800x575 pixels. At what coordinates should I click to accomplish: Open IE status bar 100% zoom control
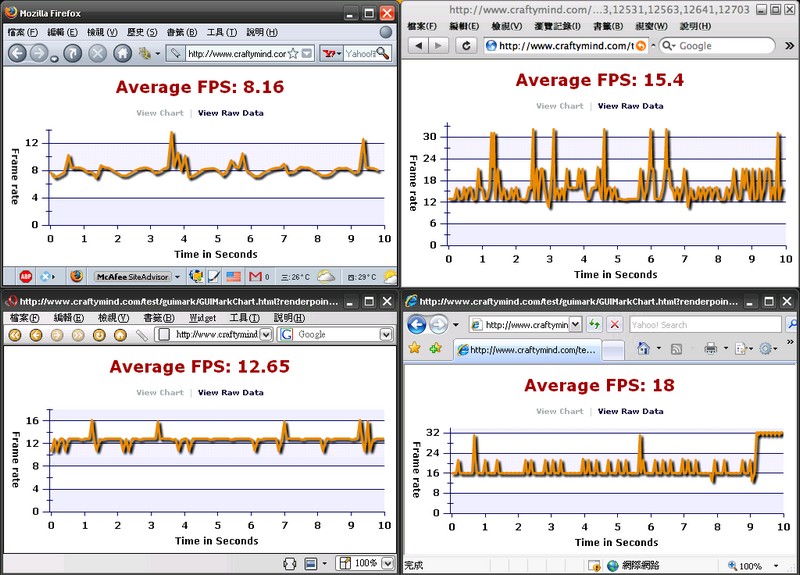click(753, 566)
